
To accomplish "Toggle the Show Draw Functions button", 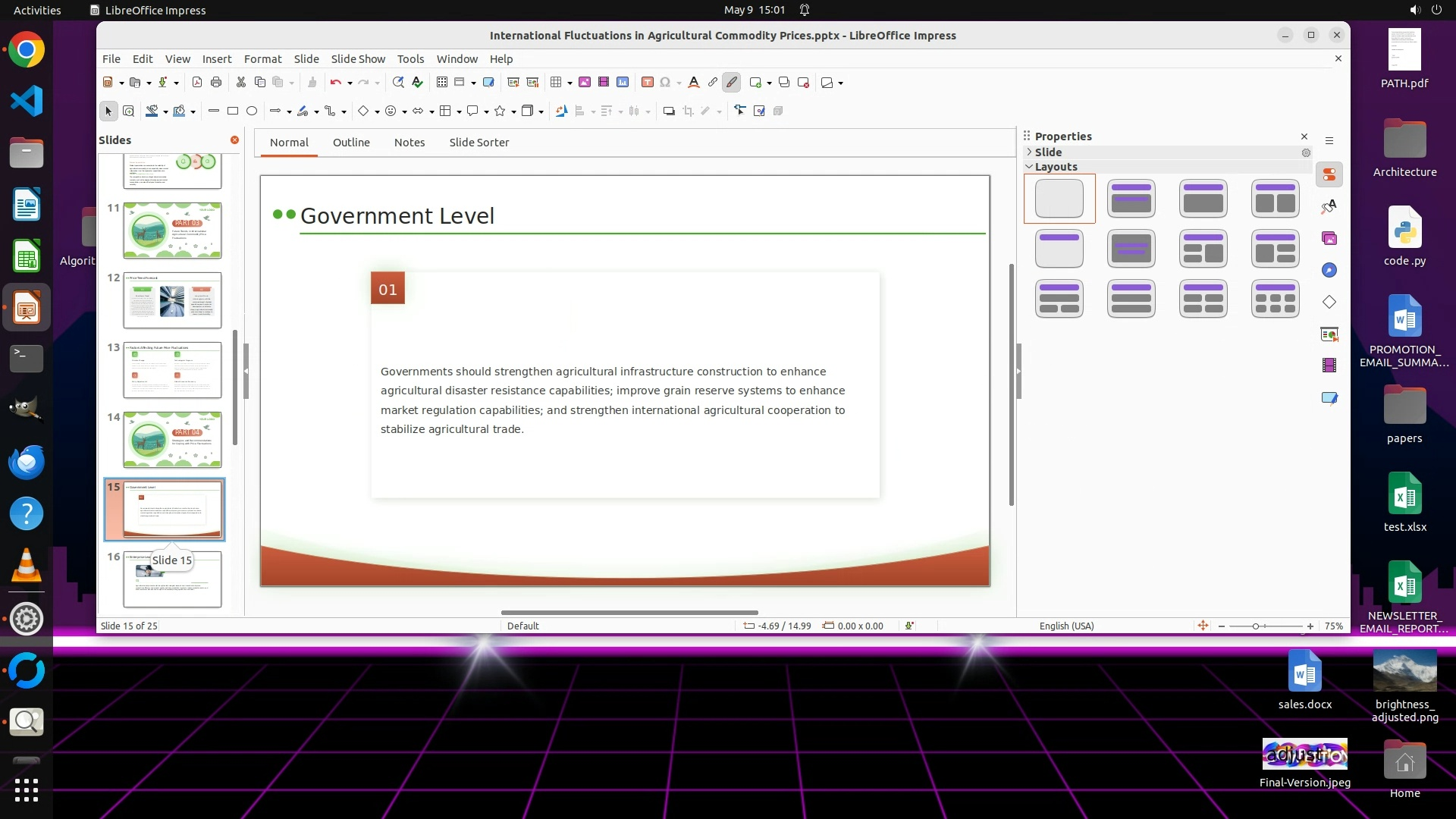I will pyautogui.click(x=731, y=83).
